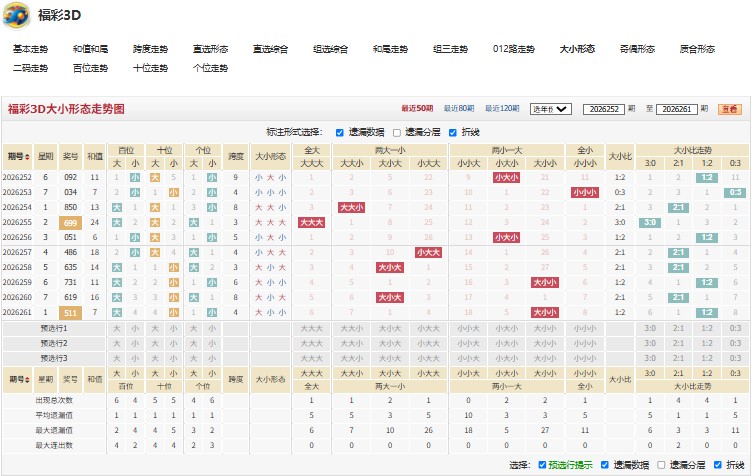
Task: Open 跨度走势 navigation item
Action: [x=150, y=49]
